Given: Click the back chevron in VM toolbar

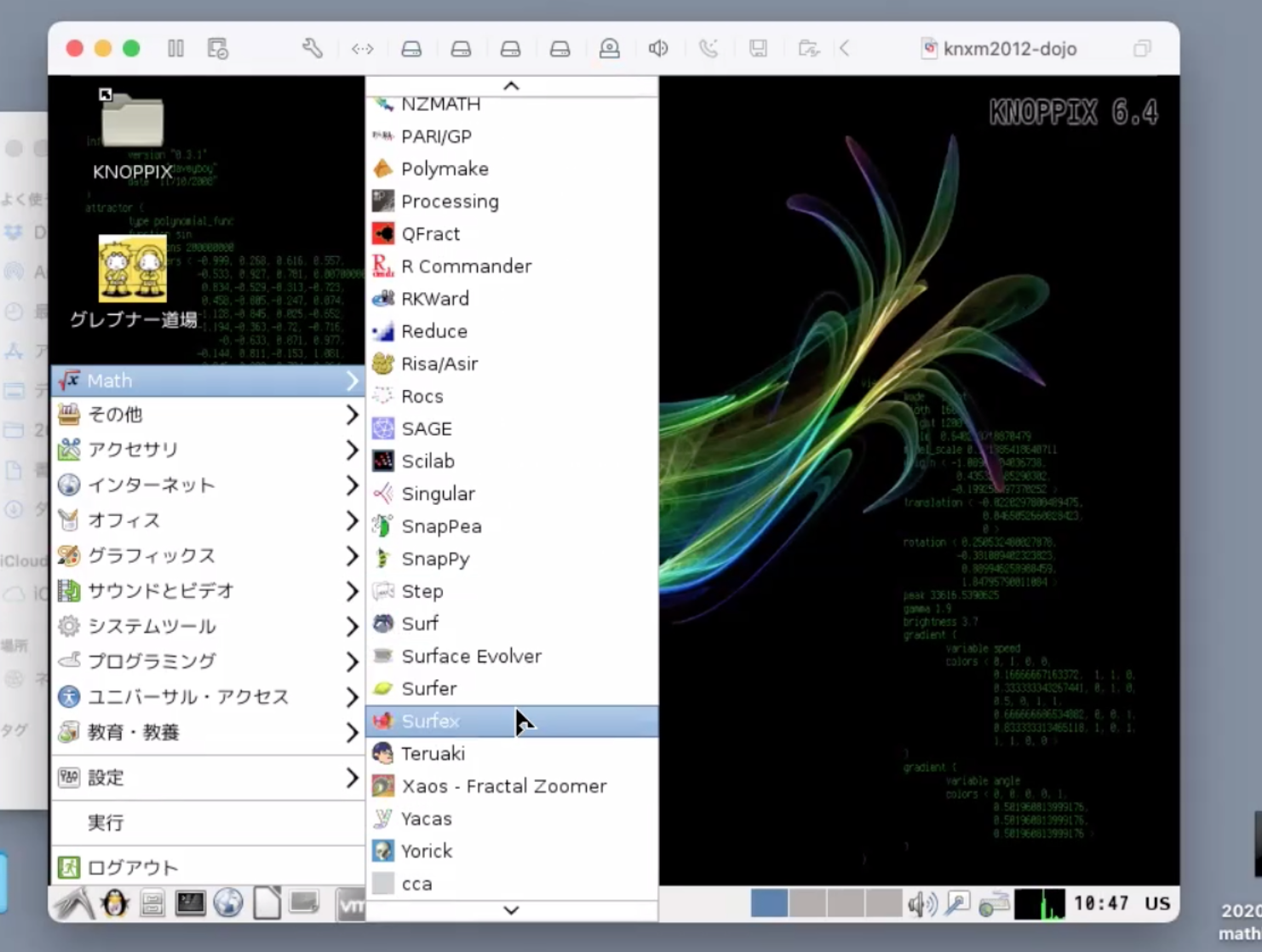Looking at the screenshot, I should click(845, 49).
